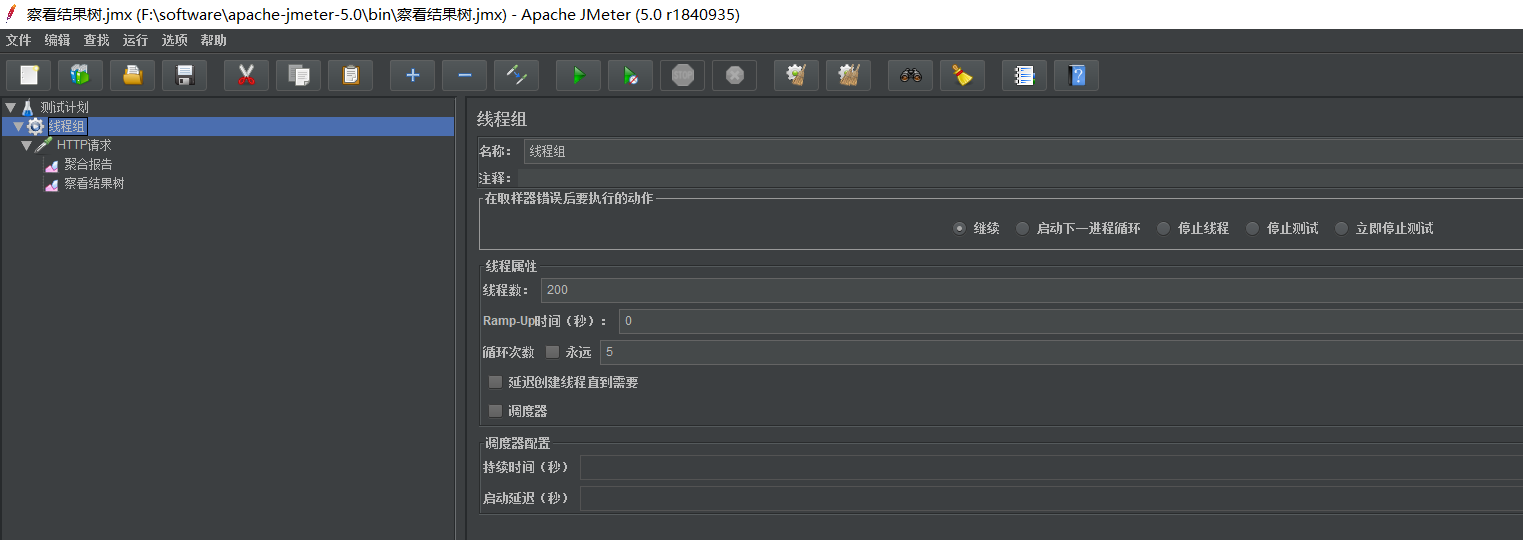Click the Ramp-Up时间 field
Image resolution: width=1523 pixels, height=540 pixels.
1071,321
